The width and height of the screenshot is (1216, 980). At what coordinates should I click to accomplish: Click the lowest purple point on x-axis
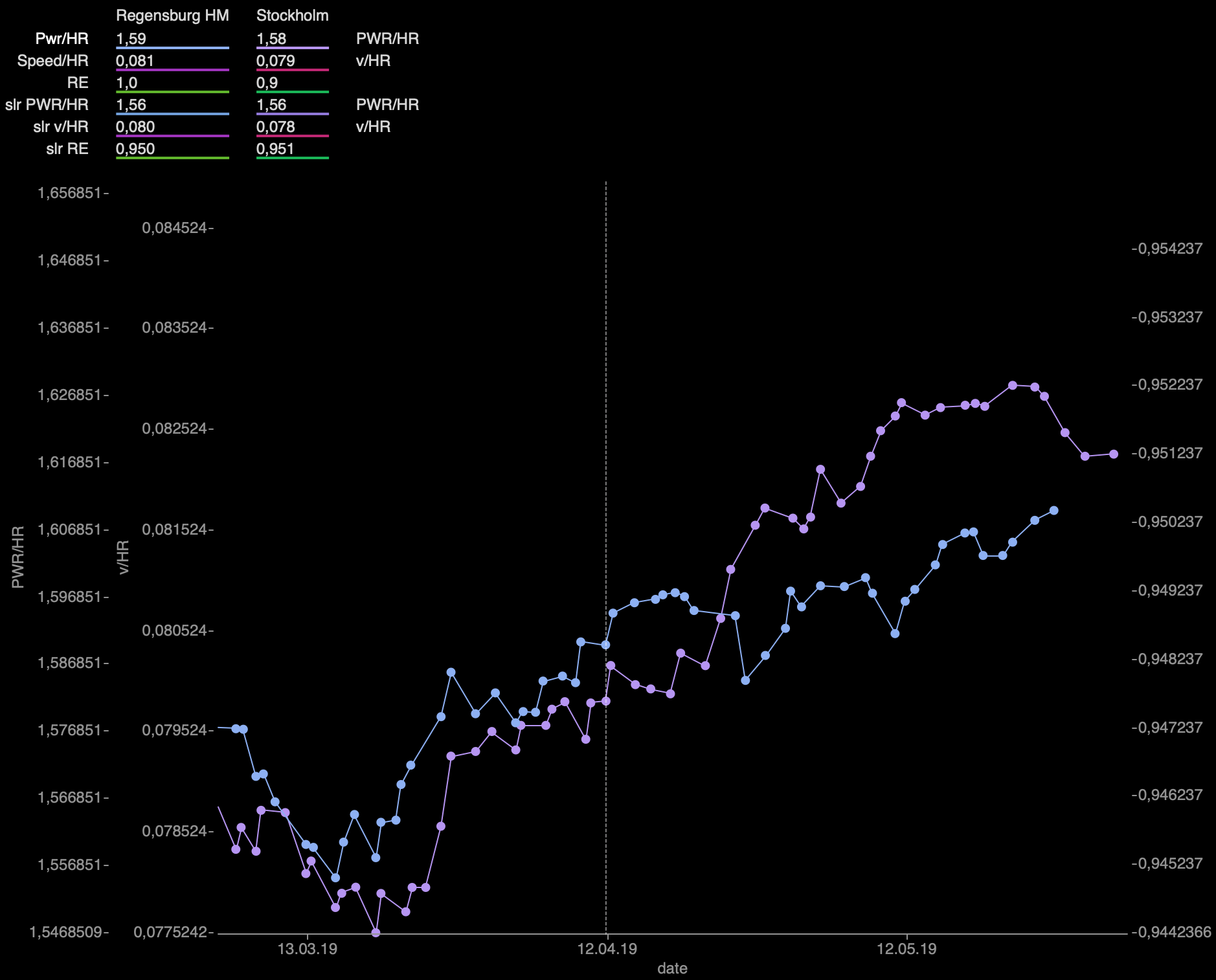[376, 933]
